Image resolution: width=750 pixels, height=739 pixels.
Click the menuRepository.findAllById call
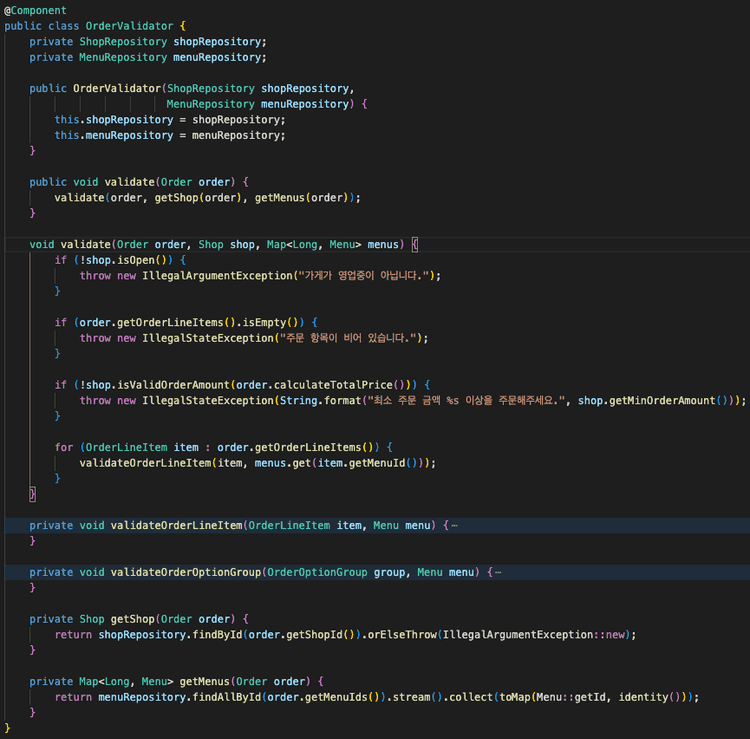tap(179, 697)
